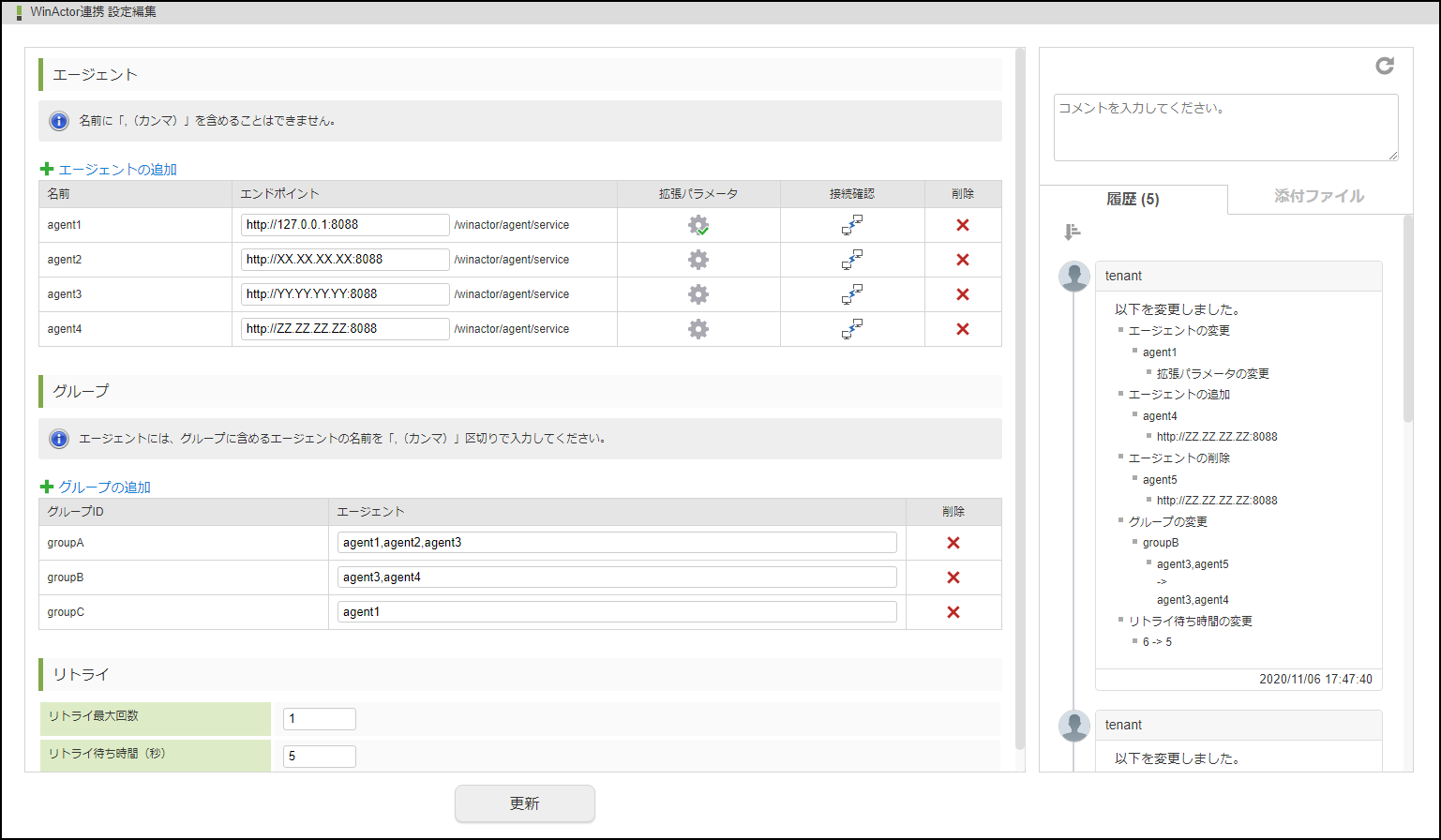
Task: Click the グループの追加 link
Action: tap(104, 487)
